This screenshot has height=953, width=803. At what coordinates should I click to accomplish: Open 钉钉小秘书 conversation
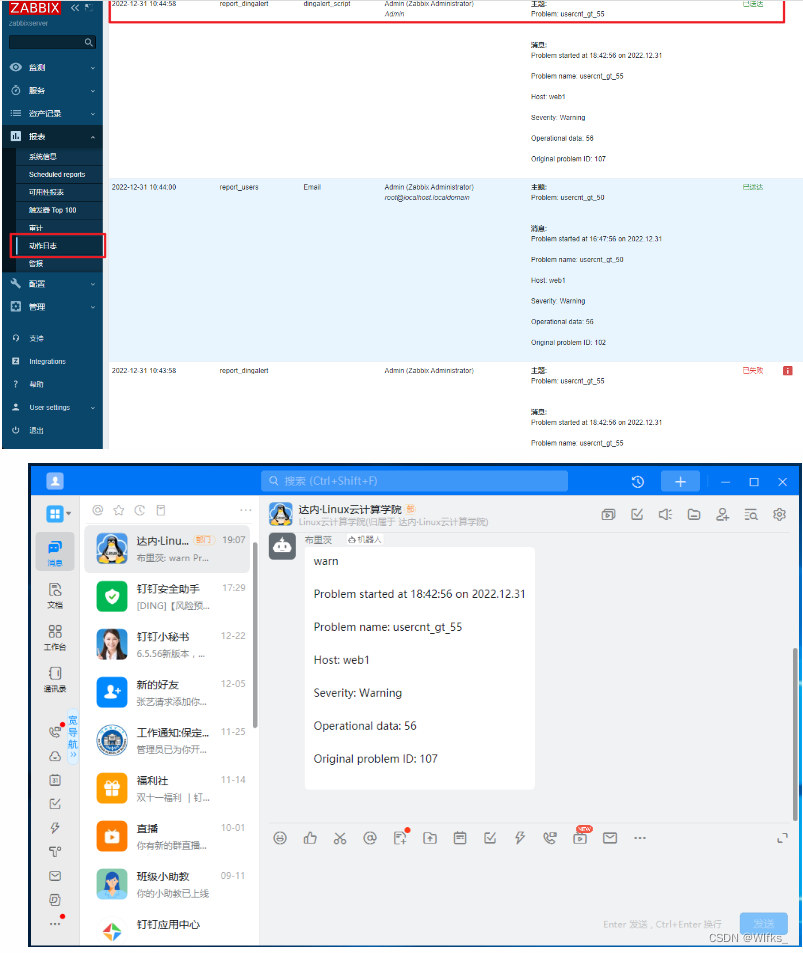click(x=167, y=645)
